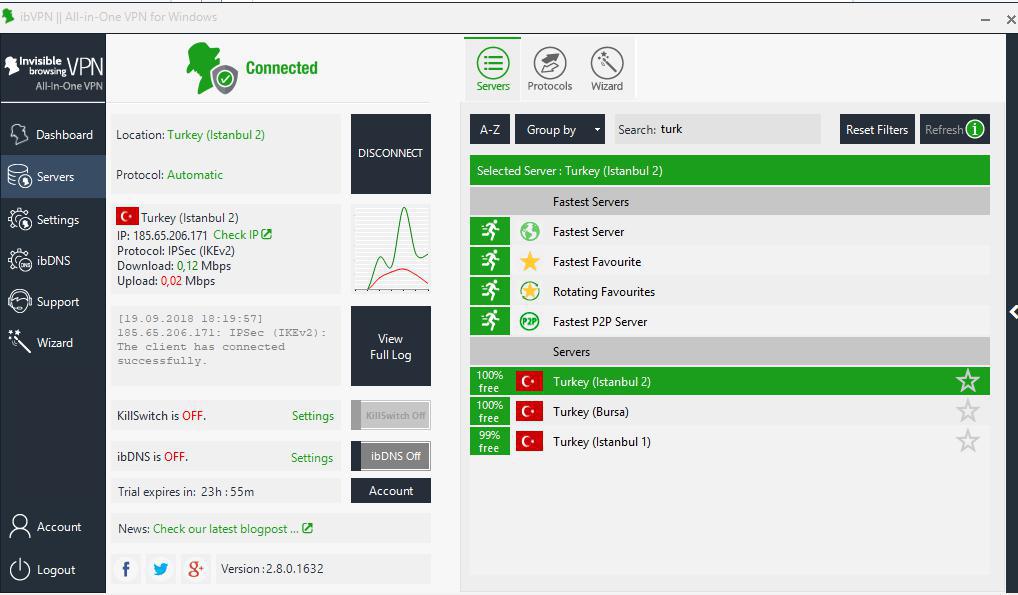Open Settings in the sidebar
This screenshot has height=595, width=1018.
click(x=53, y=220)
